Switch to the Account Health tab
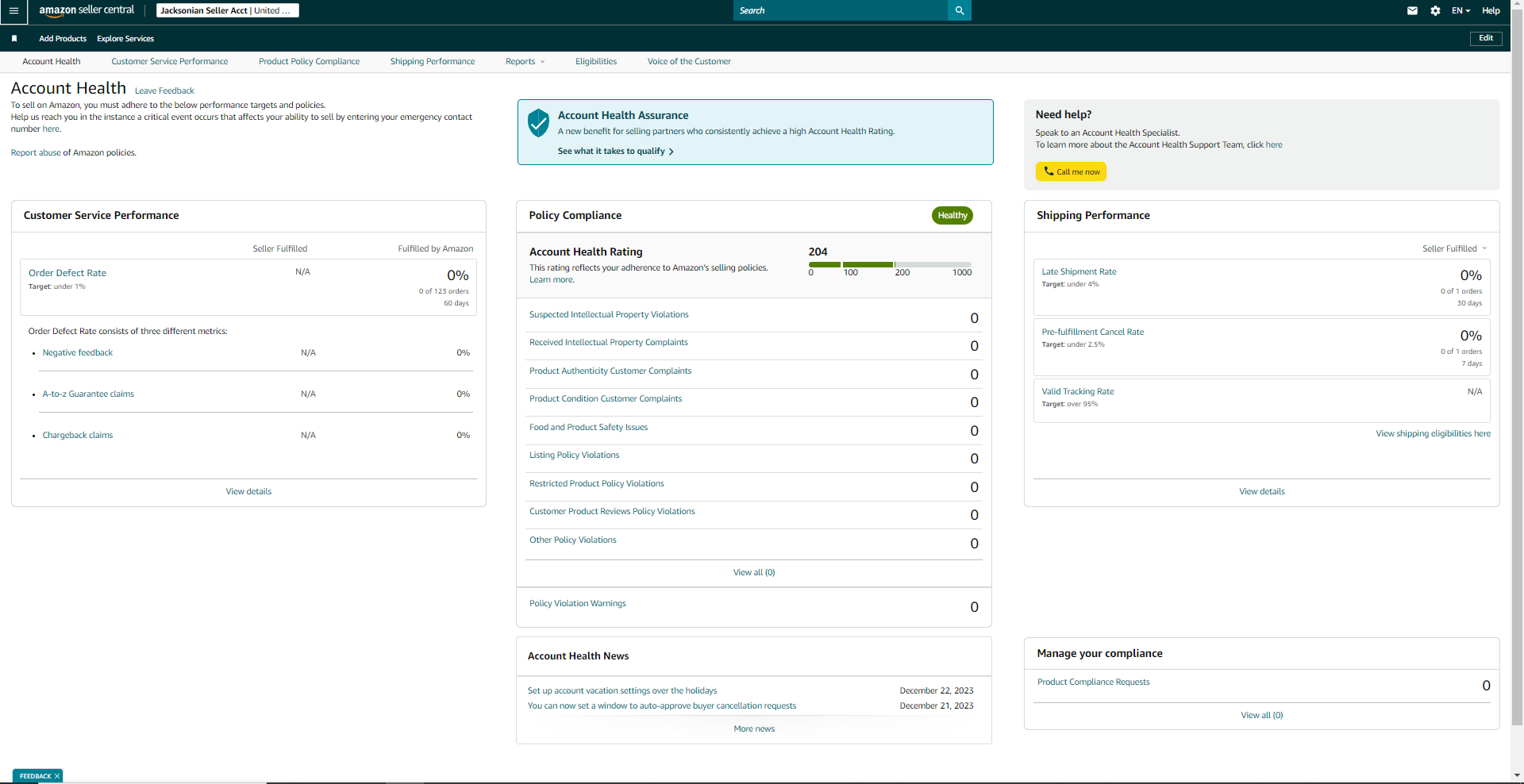This screenshot has height=784, width=1524. pyautogui.click(x=52, y=61)
